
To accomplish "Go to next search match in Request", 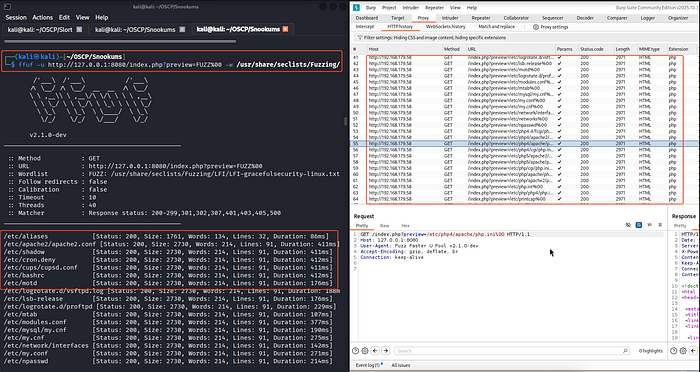I will (x=386, y=351).
